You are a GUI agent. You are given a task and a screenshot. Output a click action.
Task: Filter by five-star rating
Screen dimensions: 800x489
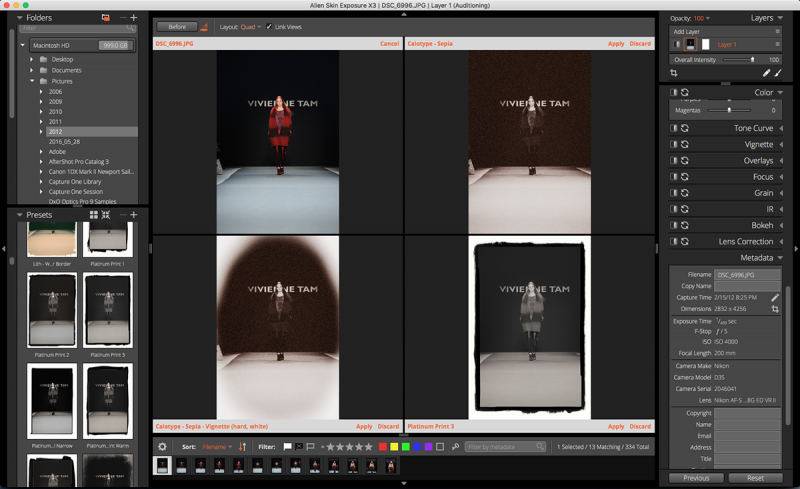(368, 447)
